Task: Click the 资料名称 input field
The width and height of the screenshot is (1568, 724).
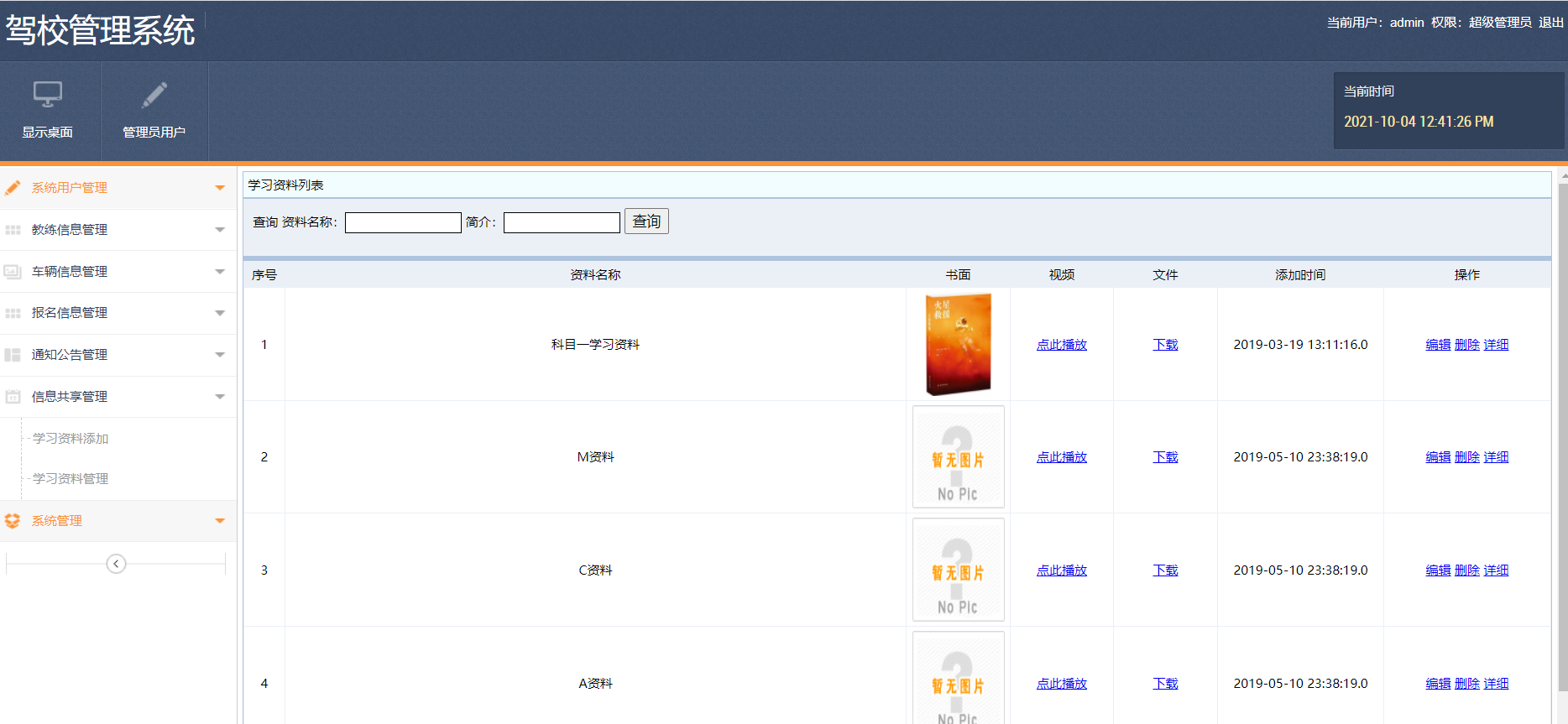Action: click(x=403, y=222)
